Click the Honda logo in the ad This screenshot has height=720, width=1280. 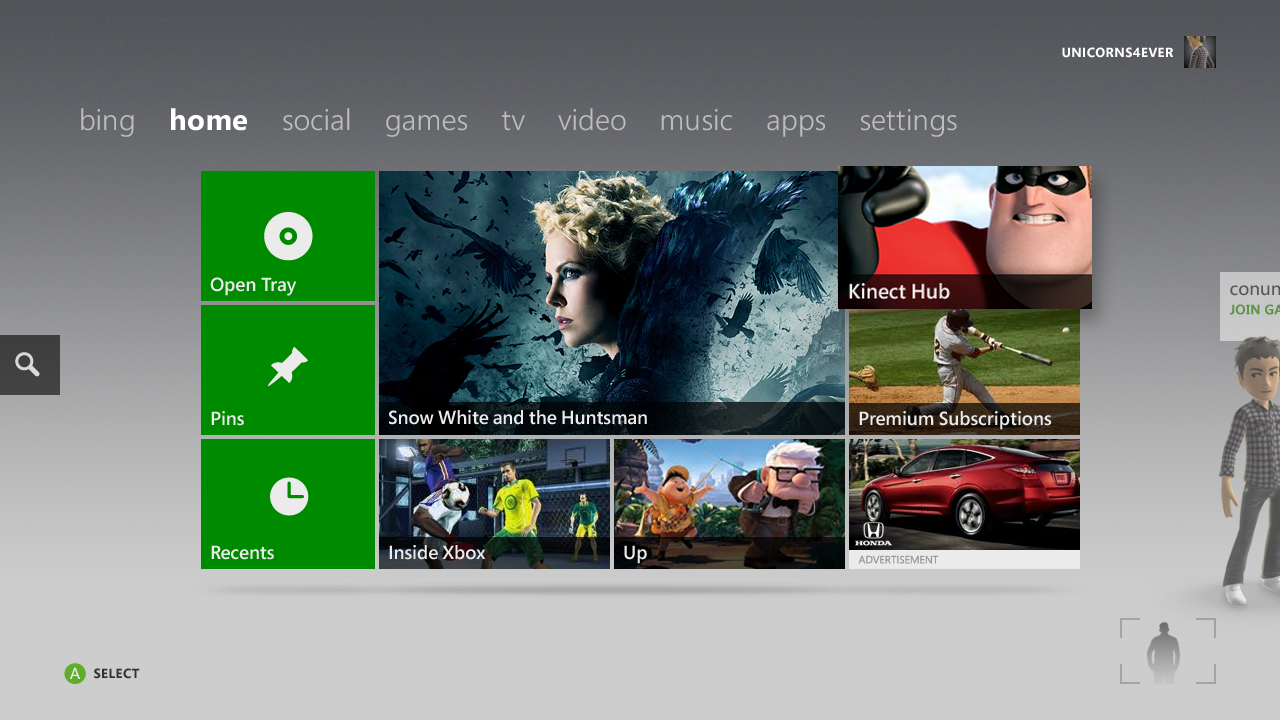coord(873,535)
